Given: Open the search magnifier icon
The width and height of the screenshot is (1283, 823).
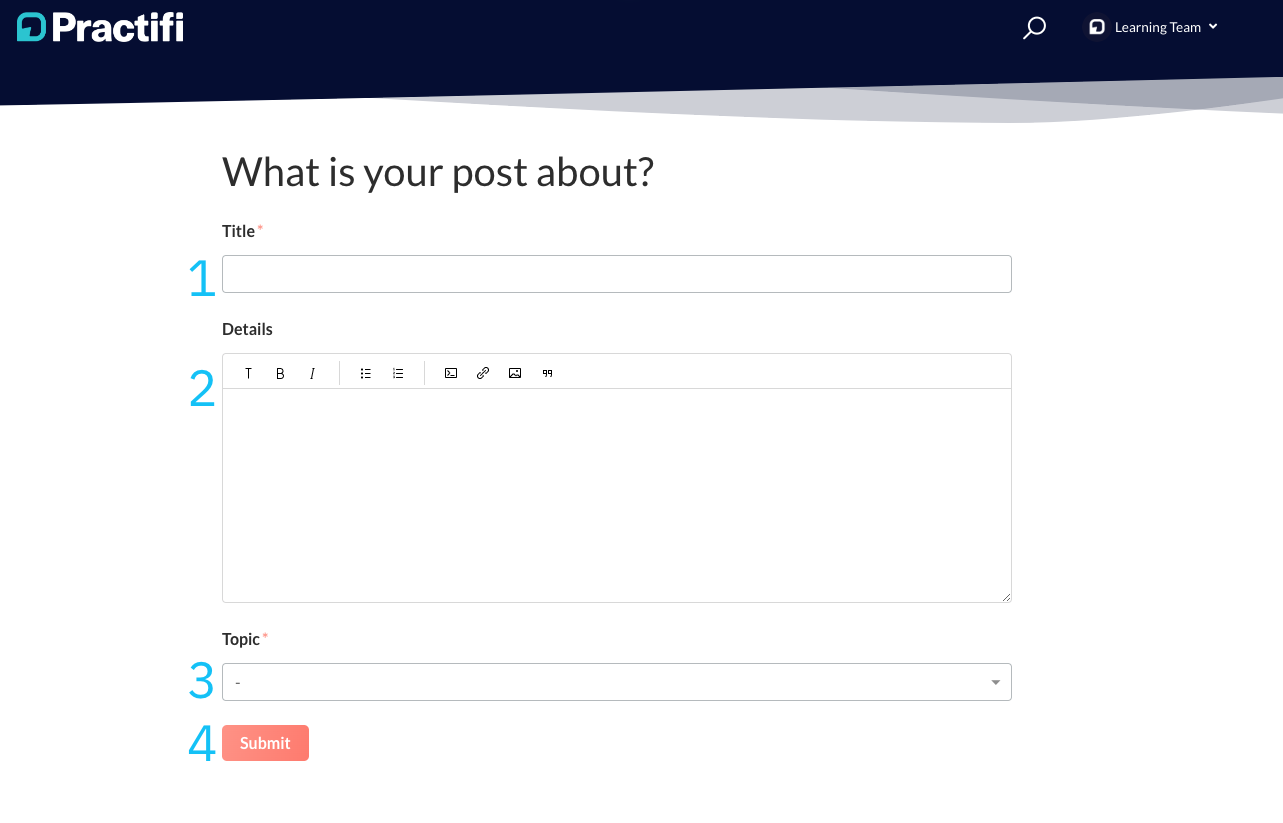Looking at the screenshot, I should pyautogui.click(x=1034, y=27).
